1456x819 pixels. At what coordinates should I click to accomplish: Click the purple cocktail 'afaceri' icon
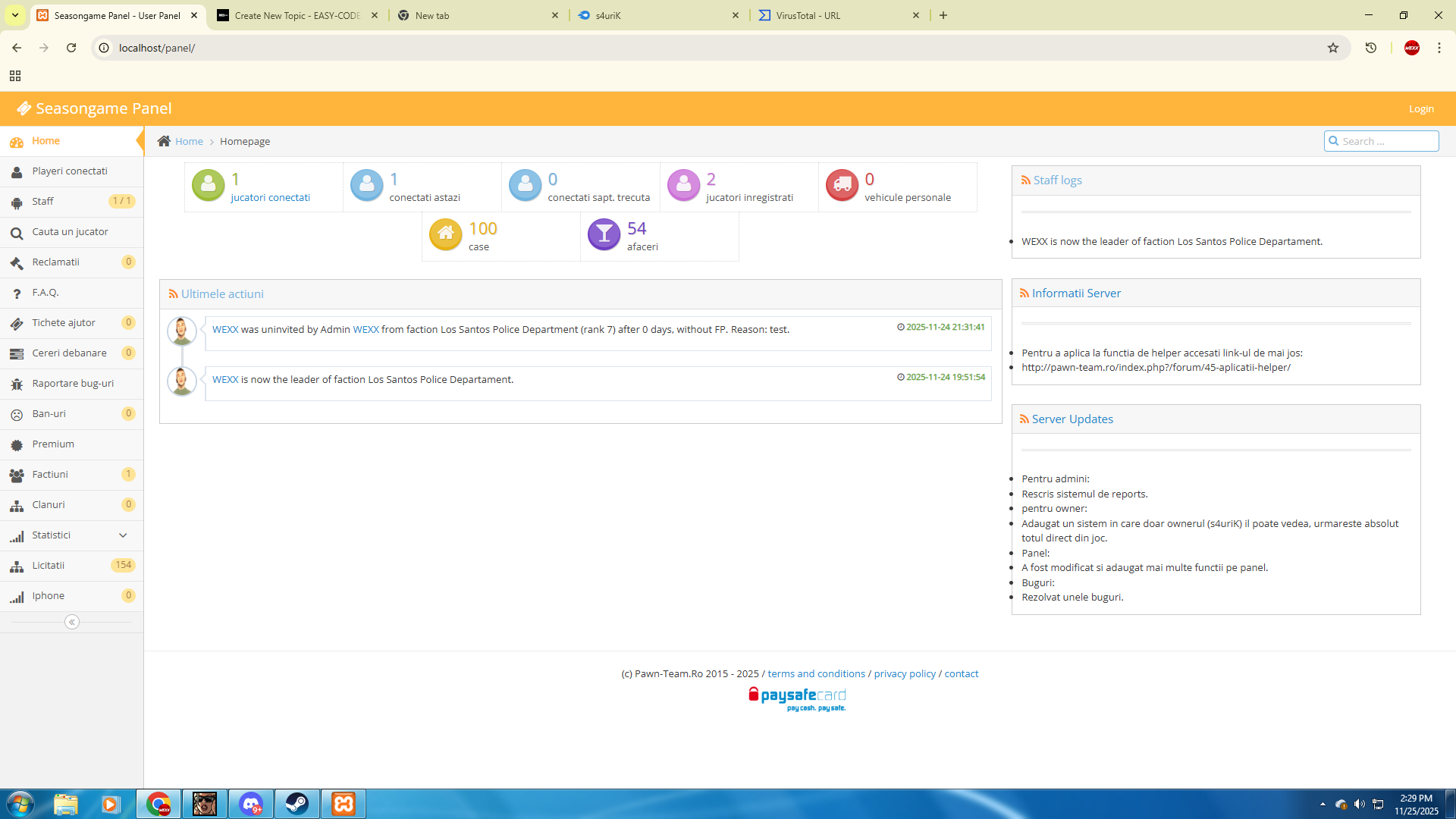[x=604, y=234]
